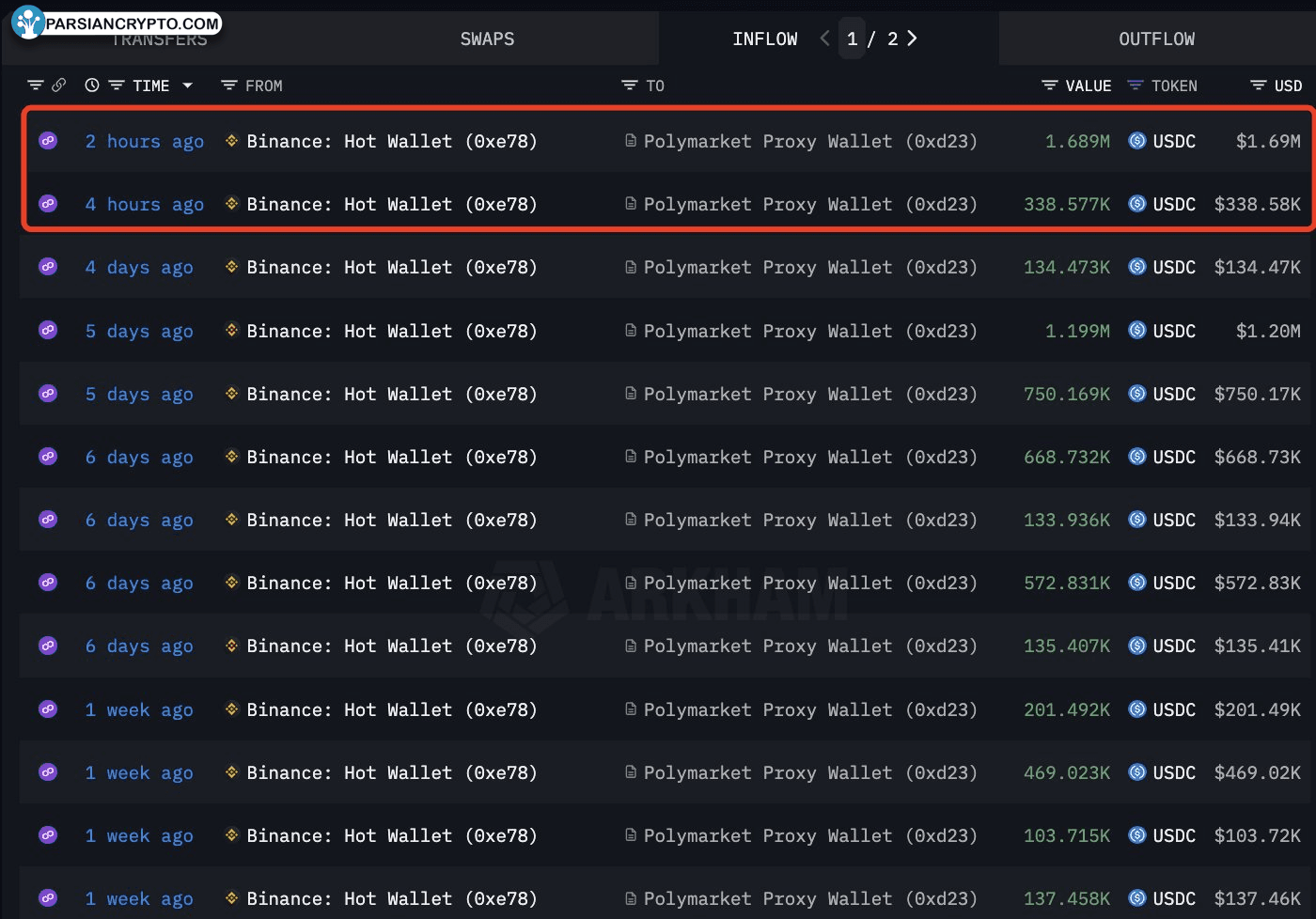Open Binance Hot Wallet in the 1.689M row
This screenshot has height=919, width=1316.
click(392, 141)
